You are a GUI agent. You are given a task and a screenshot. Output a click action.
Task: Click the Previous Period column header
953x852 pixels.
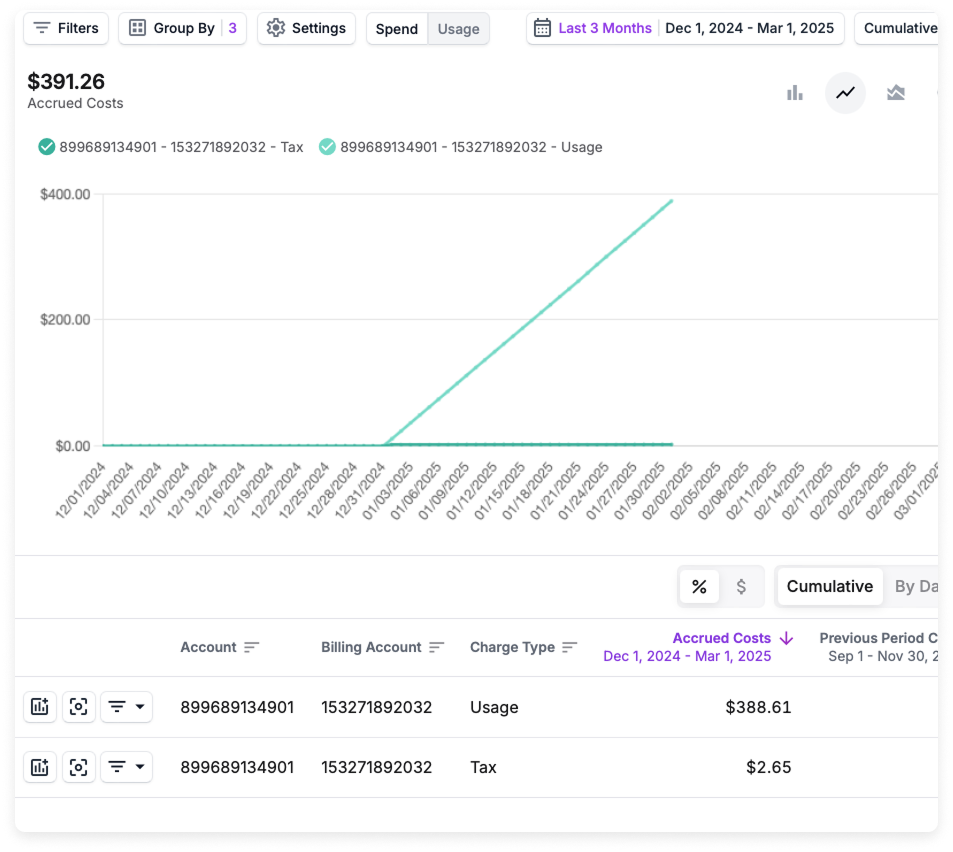pos(878,647)
